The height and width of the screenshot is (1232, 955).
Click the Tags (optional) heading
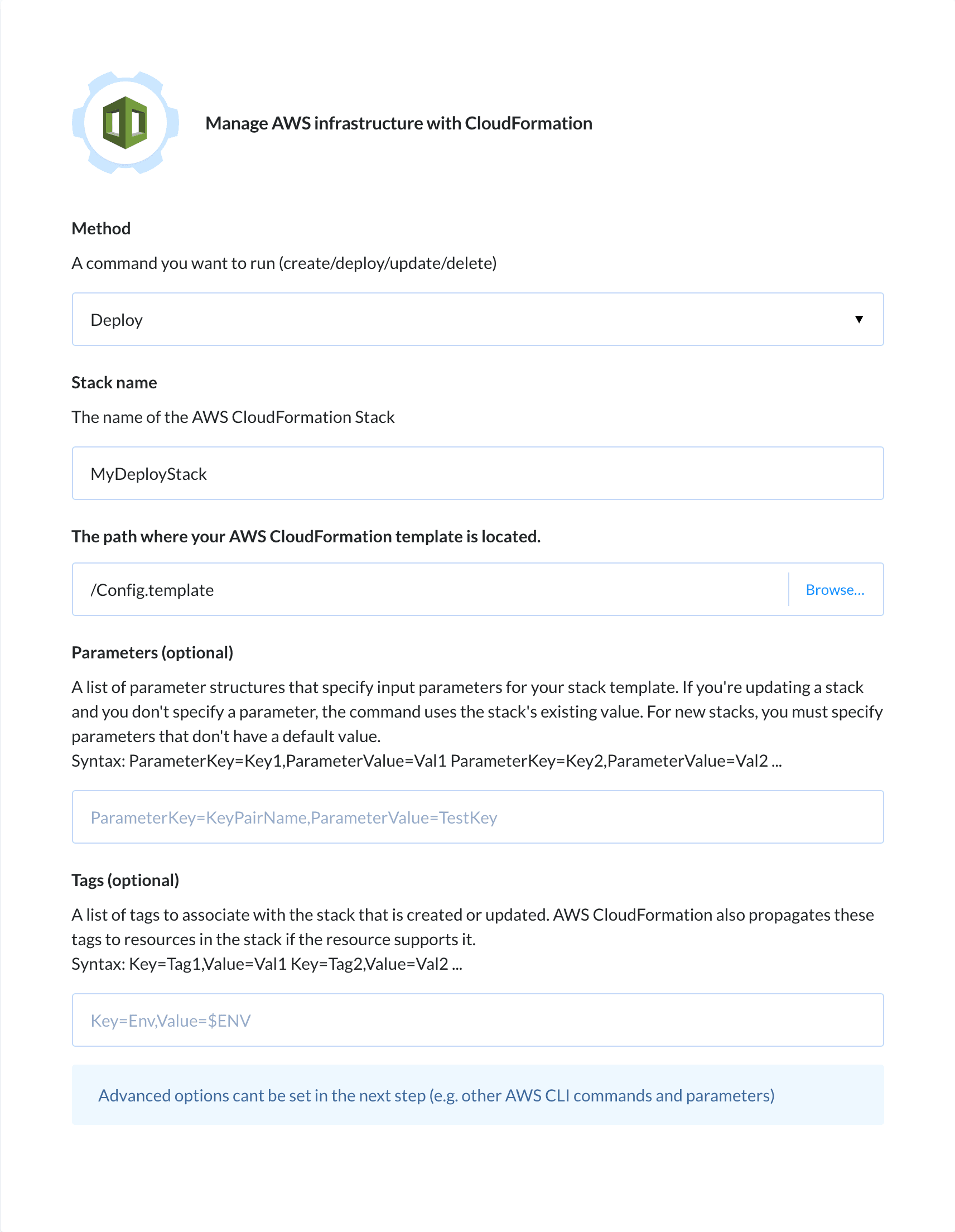124,880
